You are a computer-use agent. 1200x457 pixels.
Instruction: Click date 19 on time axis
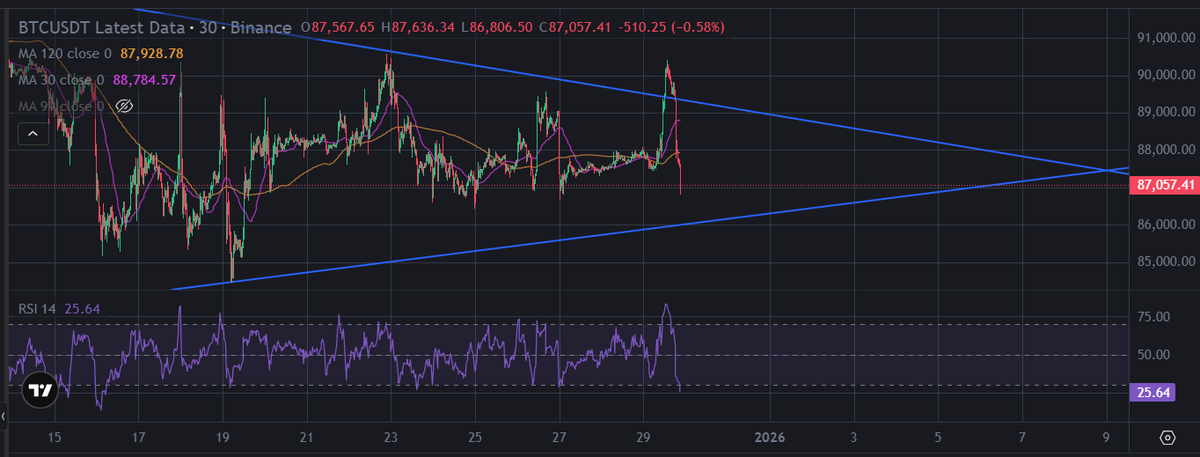223,437
